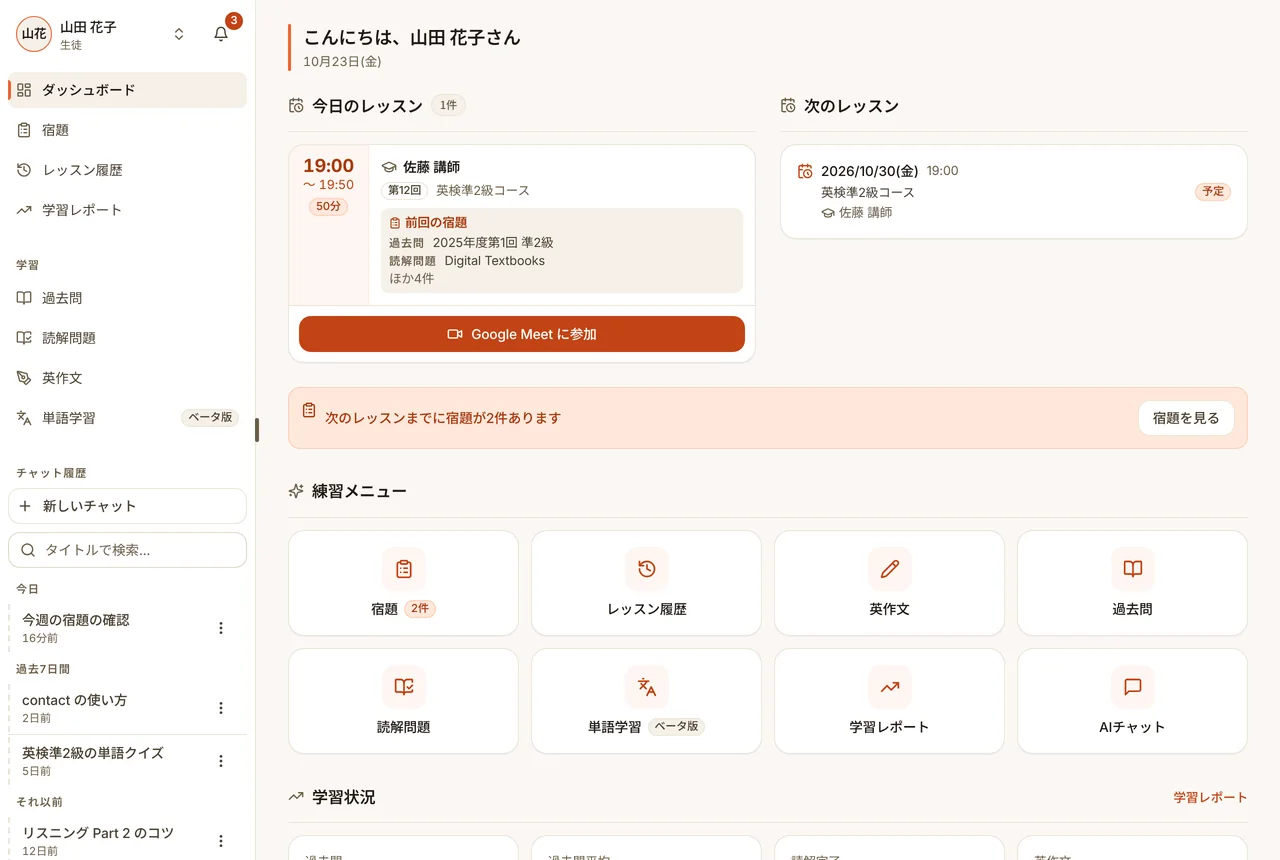This screenshot has width=1280, height=860.
Task: Click the 山花 user avatar
Action: click(x=34, y=34)
